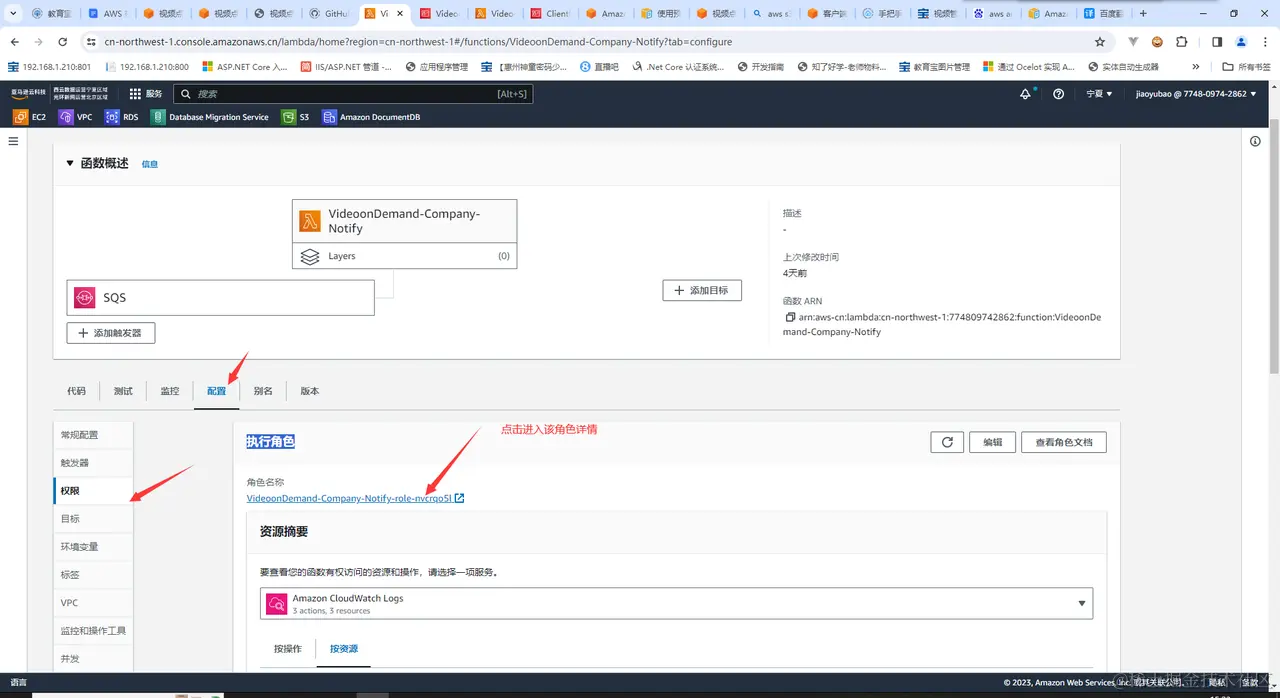Select the 配置 tab
Viewport: 1280px width, 698px height.
[x=216, y=391]
